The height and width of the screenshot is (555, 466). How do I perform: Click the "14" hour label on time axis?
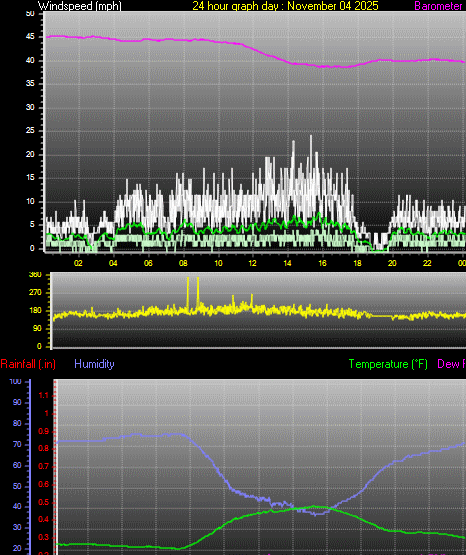[x=287, y=263]
